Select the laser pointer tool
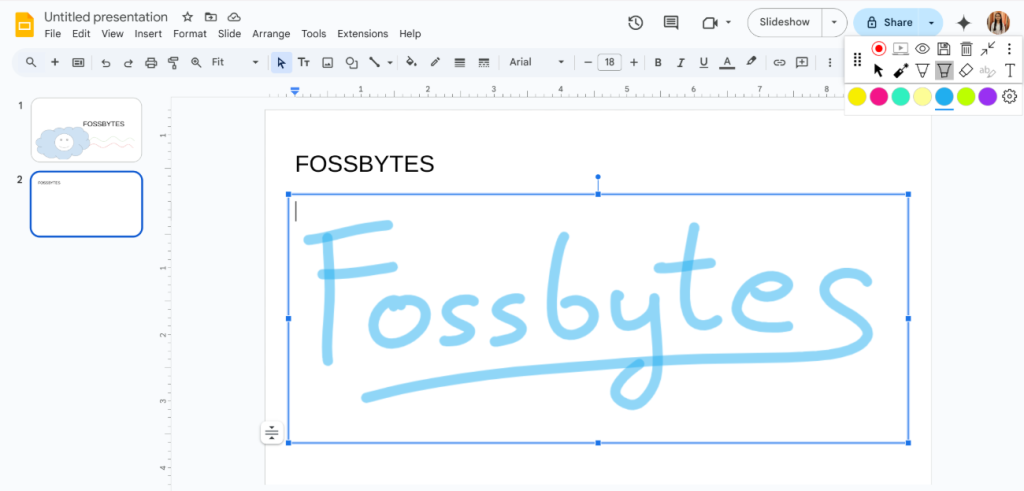This screenshot has width=1024, height=491. (x=900, y=70)
